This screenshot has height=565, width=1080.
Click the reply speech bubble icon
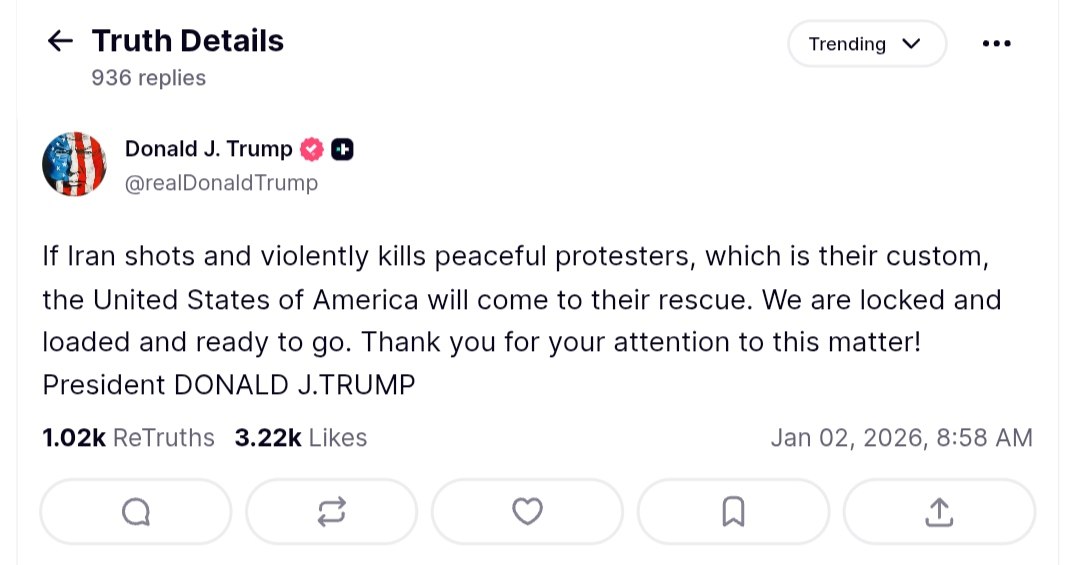pos(135,512)
